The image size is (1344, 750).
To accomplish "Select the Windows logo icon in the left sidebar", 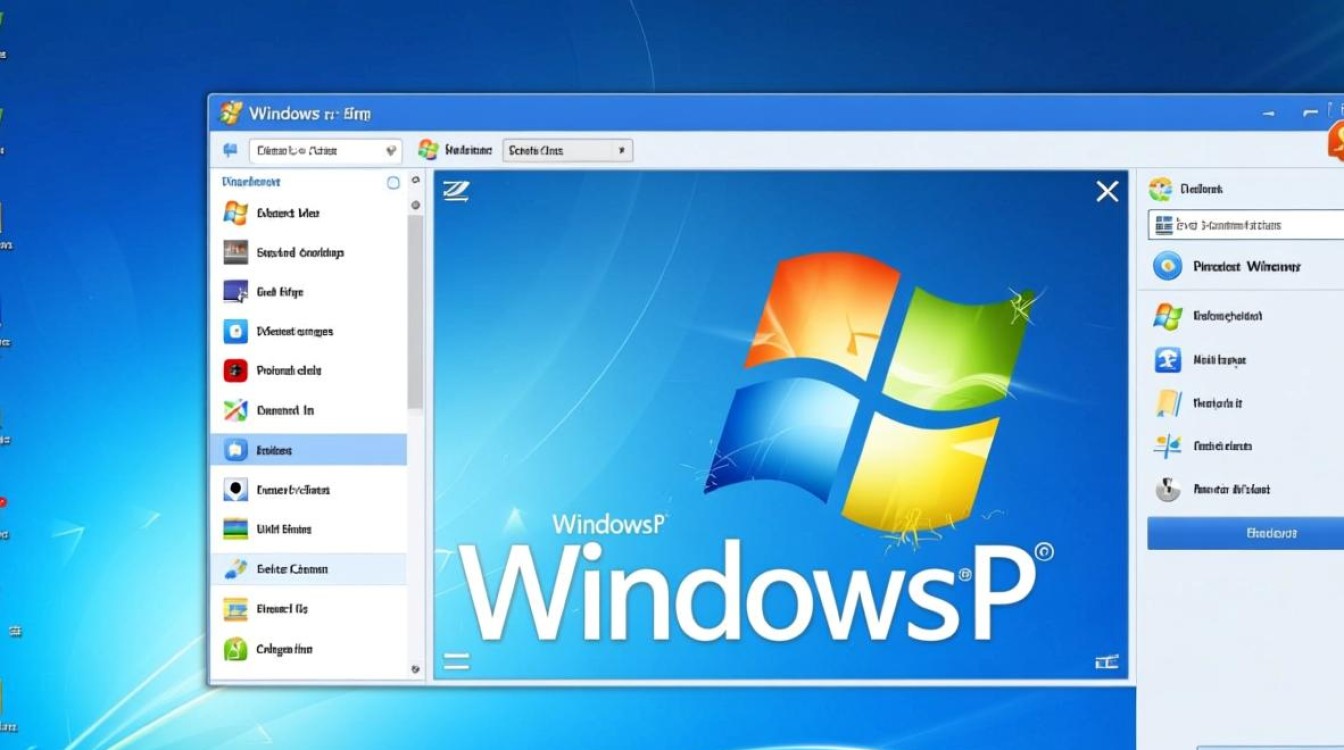I will 236,213.
